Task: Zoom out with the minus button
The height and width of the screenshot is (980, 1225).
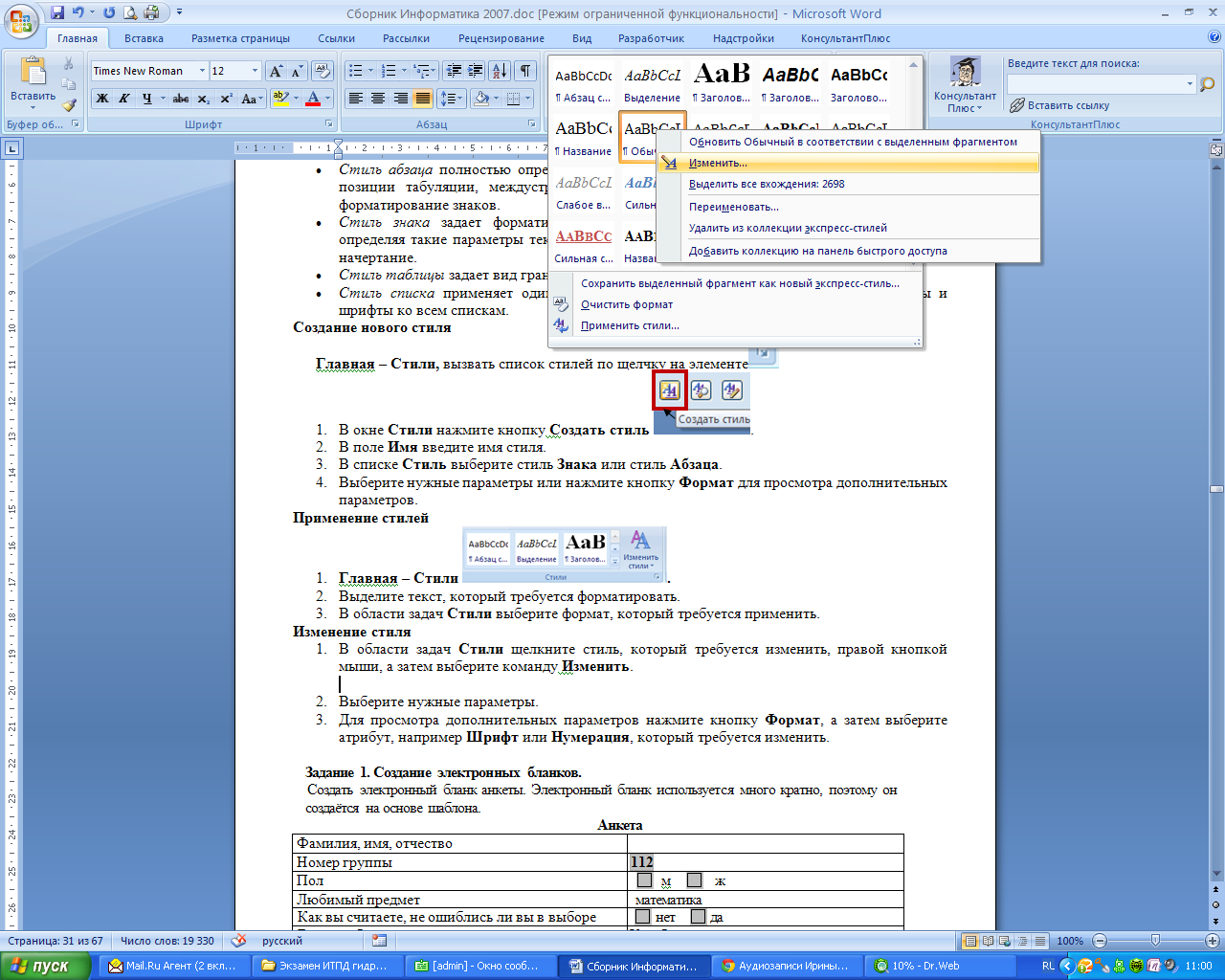Action: [1099, 941]
